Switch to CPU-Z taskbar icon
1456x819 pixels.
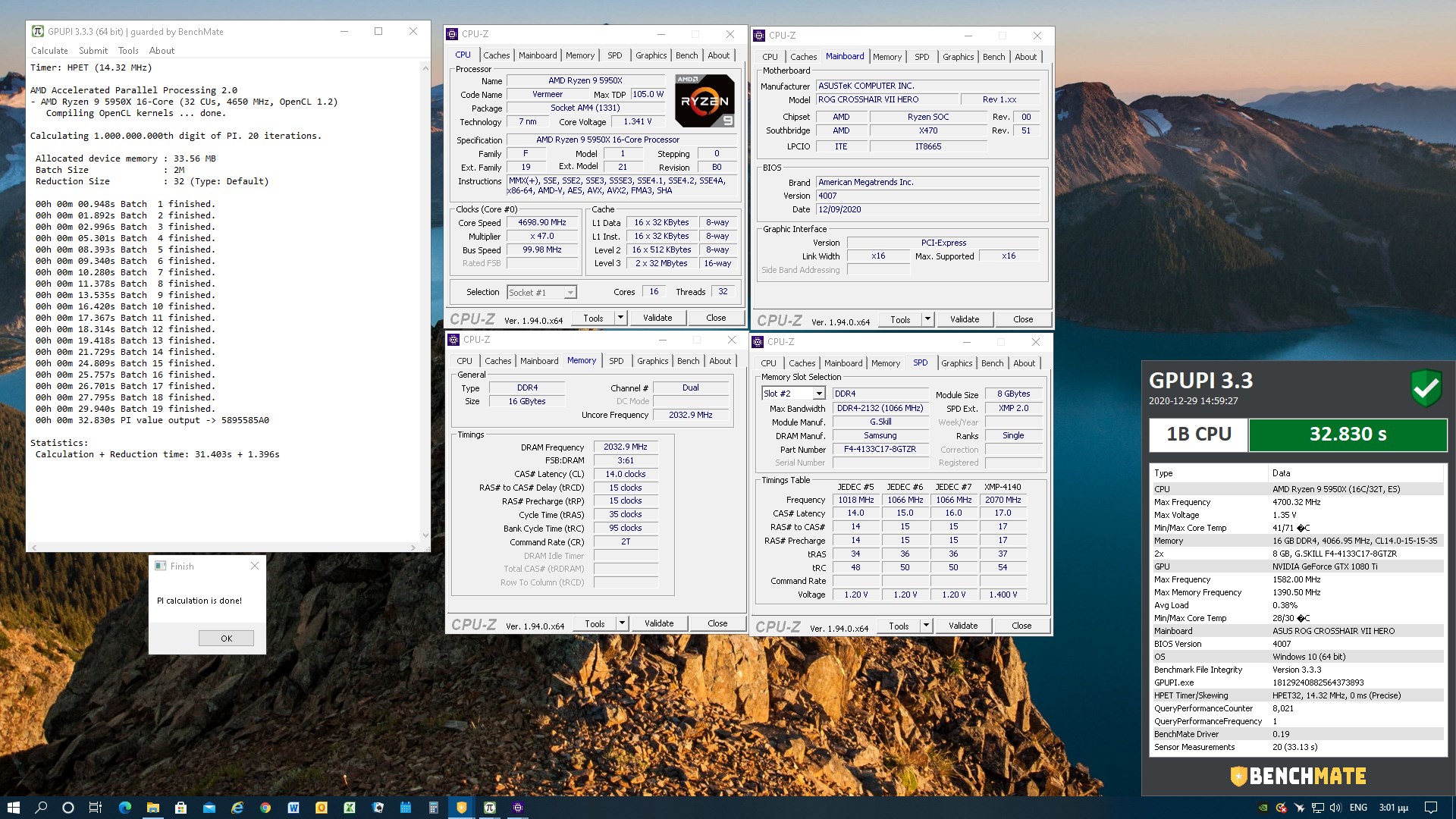tap(518, 808)
